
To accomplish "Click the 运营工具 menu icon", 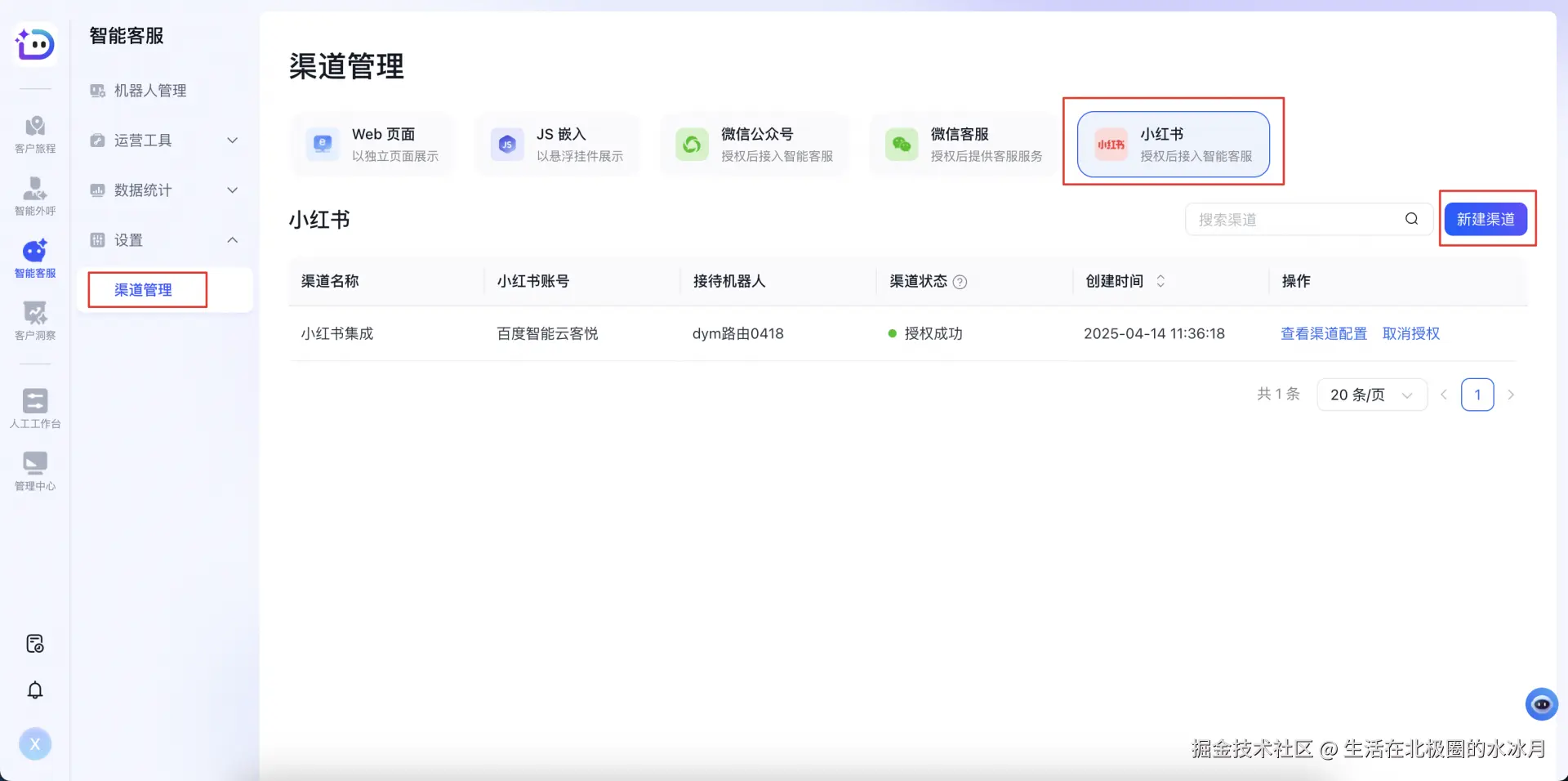I will 97,141.
